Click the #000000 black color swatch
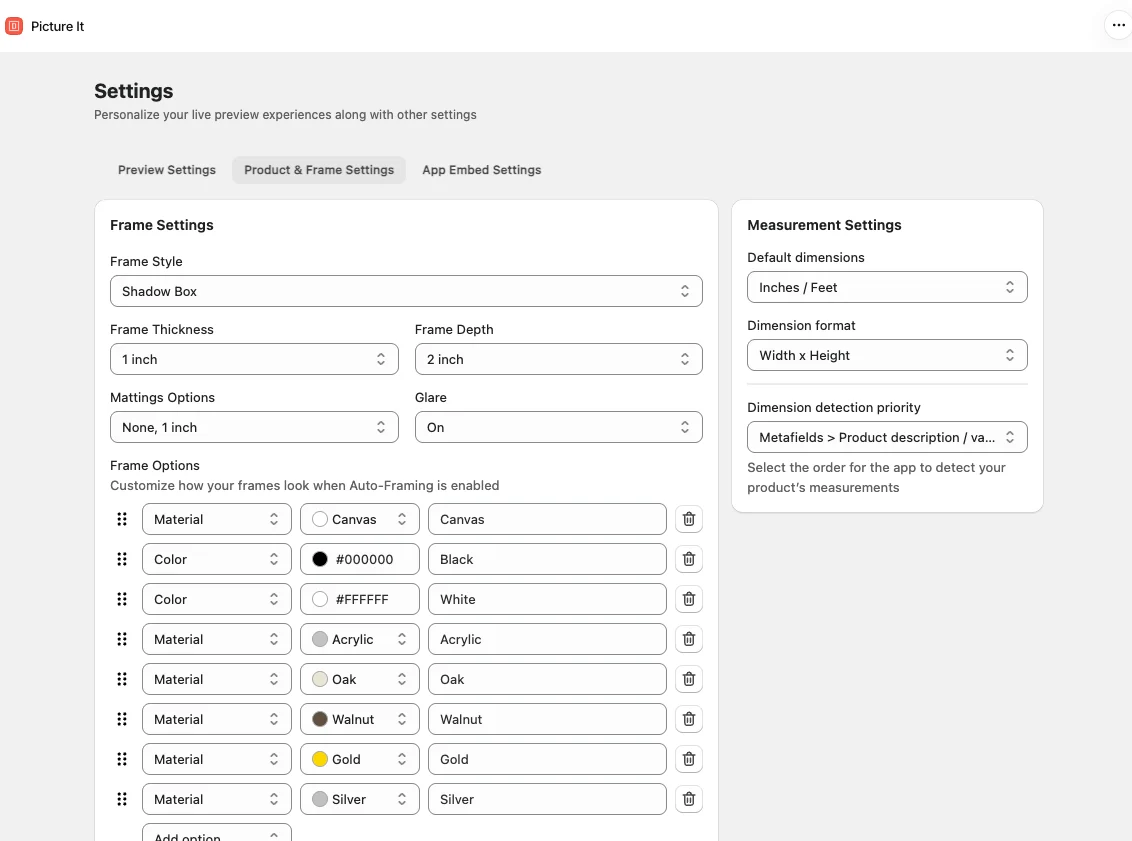 coord(320,559)
